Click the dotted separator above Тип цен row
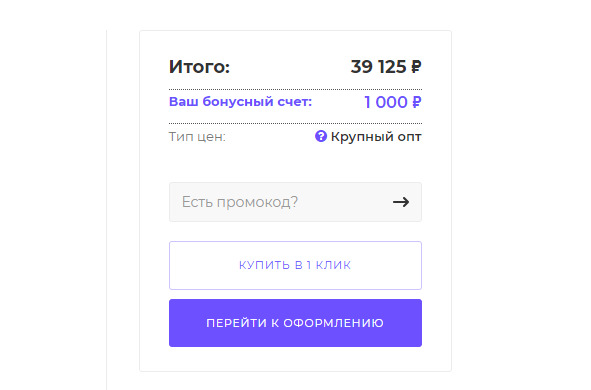 tap(295, 123)
